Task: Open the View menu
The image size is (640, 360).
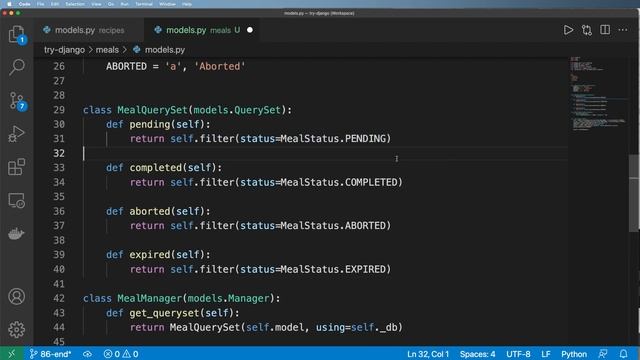Action: (96, 4)
